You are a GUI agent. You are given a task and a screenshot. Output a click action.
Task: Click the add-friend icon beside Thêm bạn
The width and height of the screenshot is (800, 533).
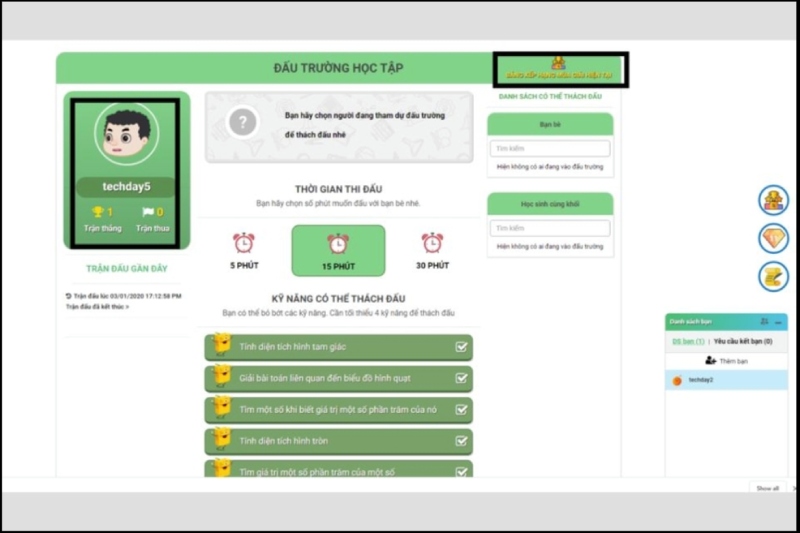tap(710, 361)
